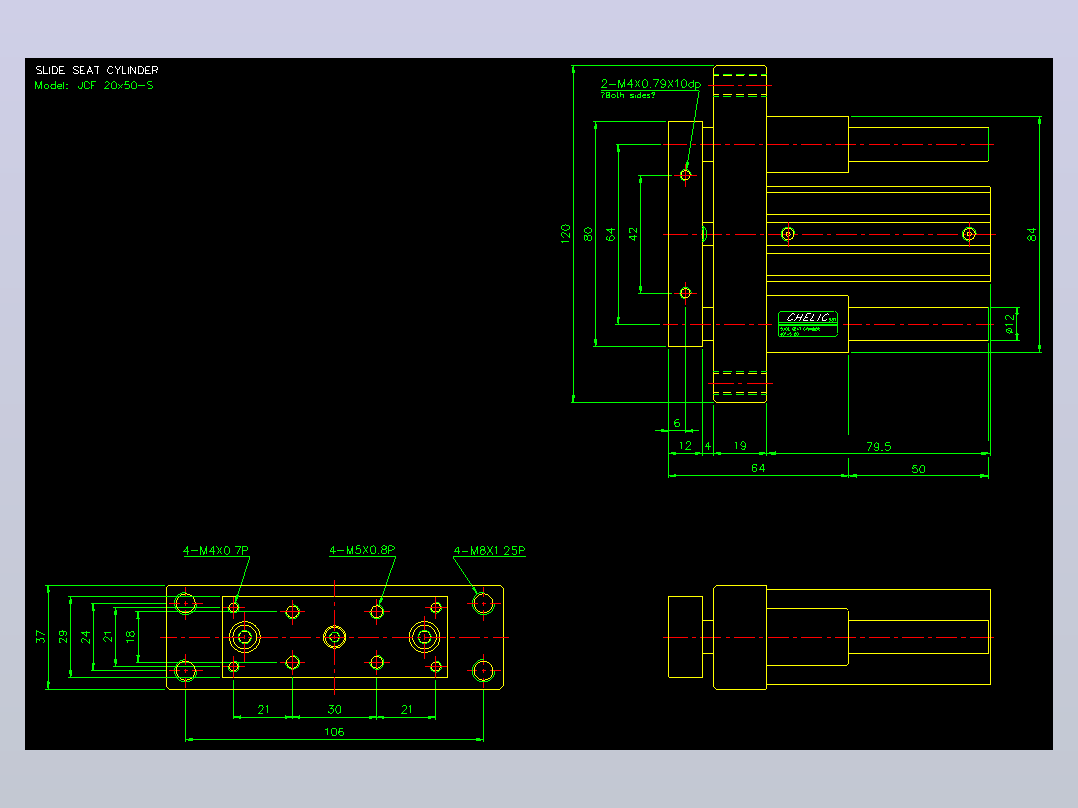Click the 29 vertical dimension text
This screenshot has width=1078, height=808.
[63, 637]
